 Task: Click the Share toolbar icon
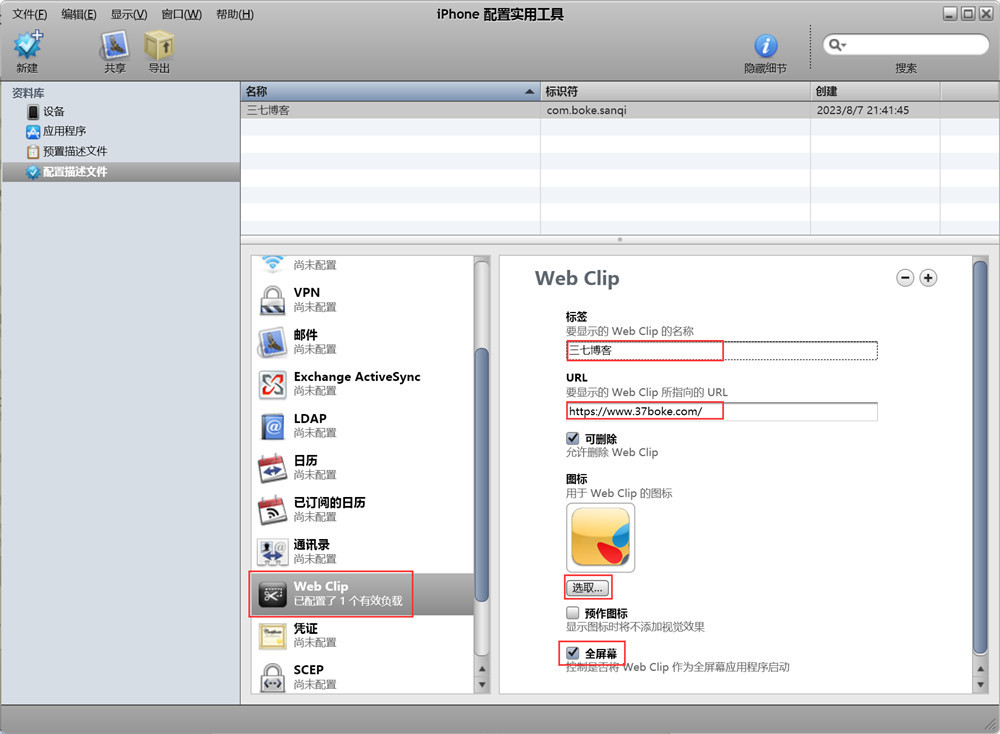(x=115, y=46)
